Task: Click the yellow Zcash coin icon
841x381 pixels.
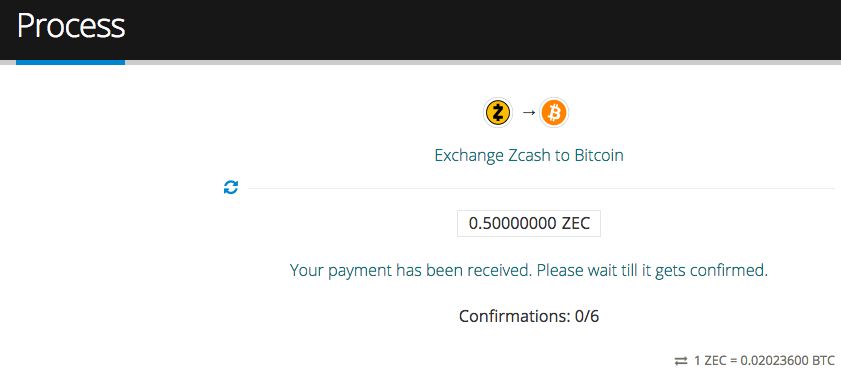Action: [x=498, y=113]
